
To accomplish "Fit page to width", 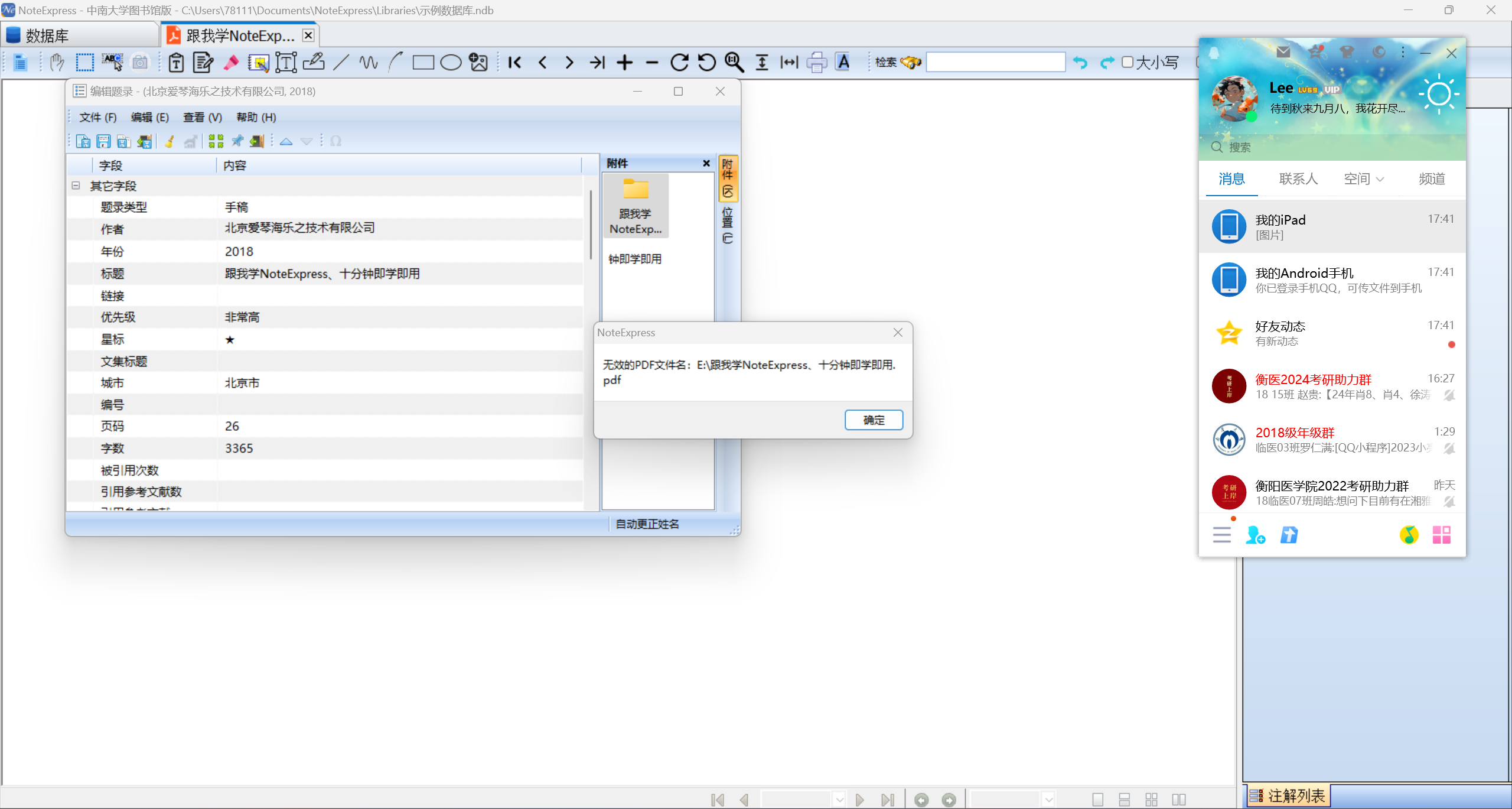I will click(x=789, y=62).
